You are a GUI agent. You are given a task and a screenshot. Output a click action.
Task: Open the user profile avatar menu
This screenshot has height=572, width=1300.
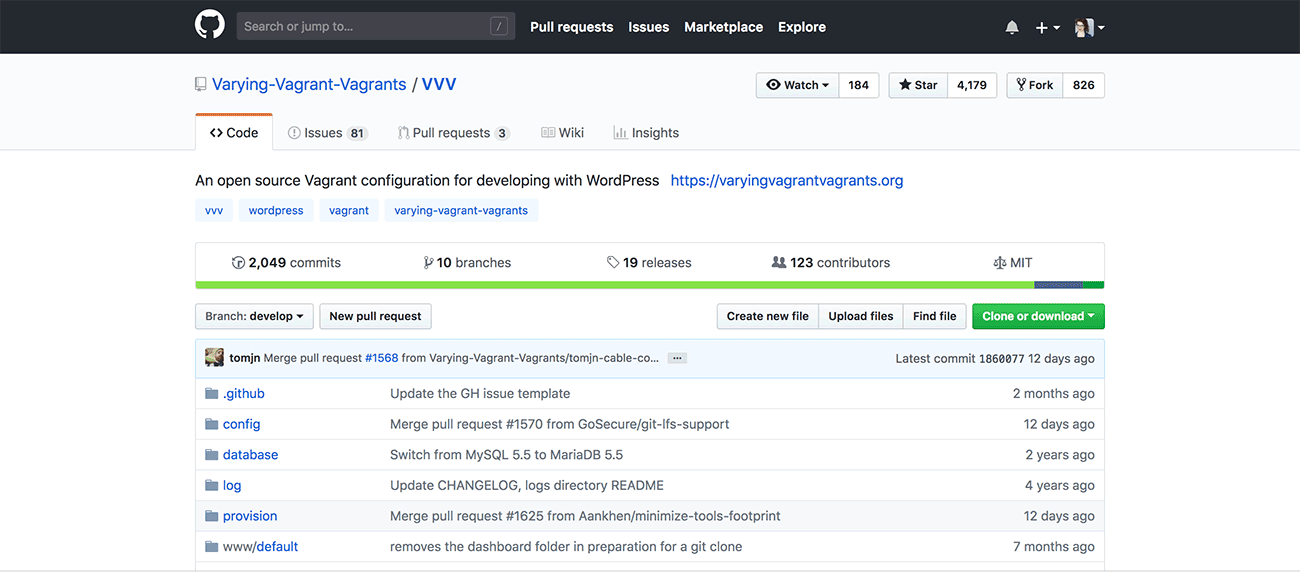pyautogui.click(x=1089, y=27)
